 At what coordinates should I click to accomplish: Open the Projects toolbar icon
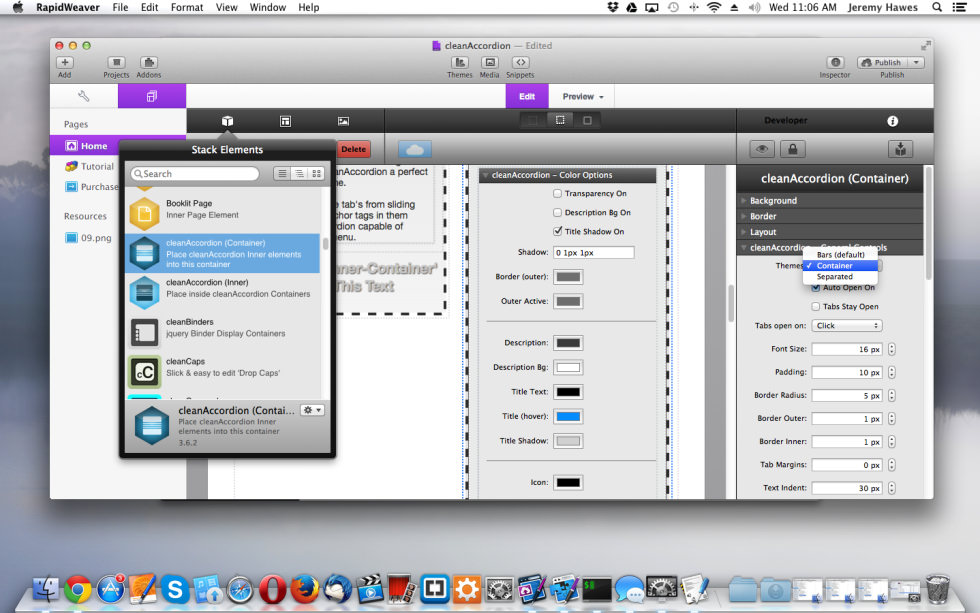(x=116, y=62)
